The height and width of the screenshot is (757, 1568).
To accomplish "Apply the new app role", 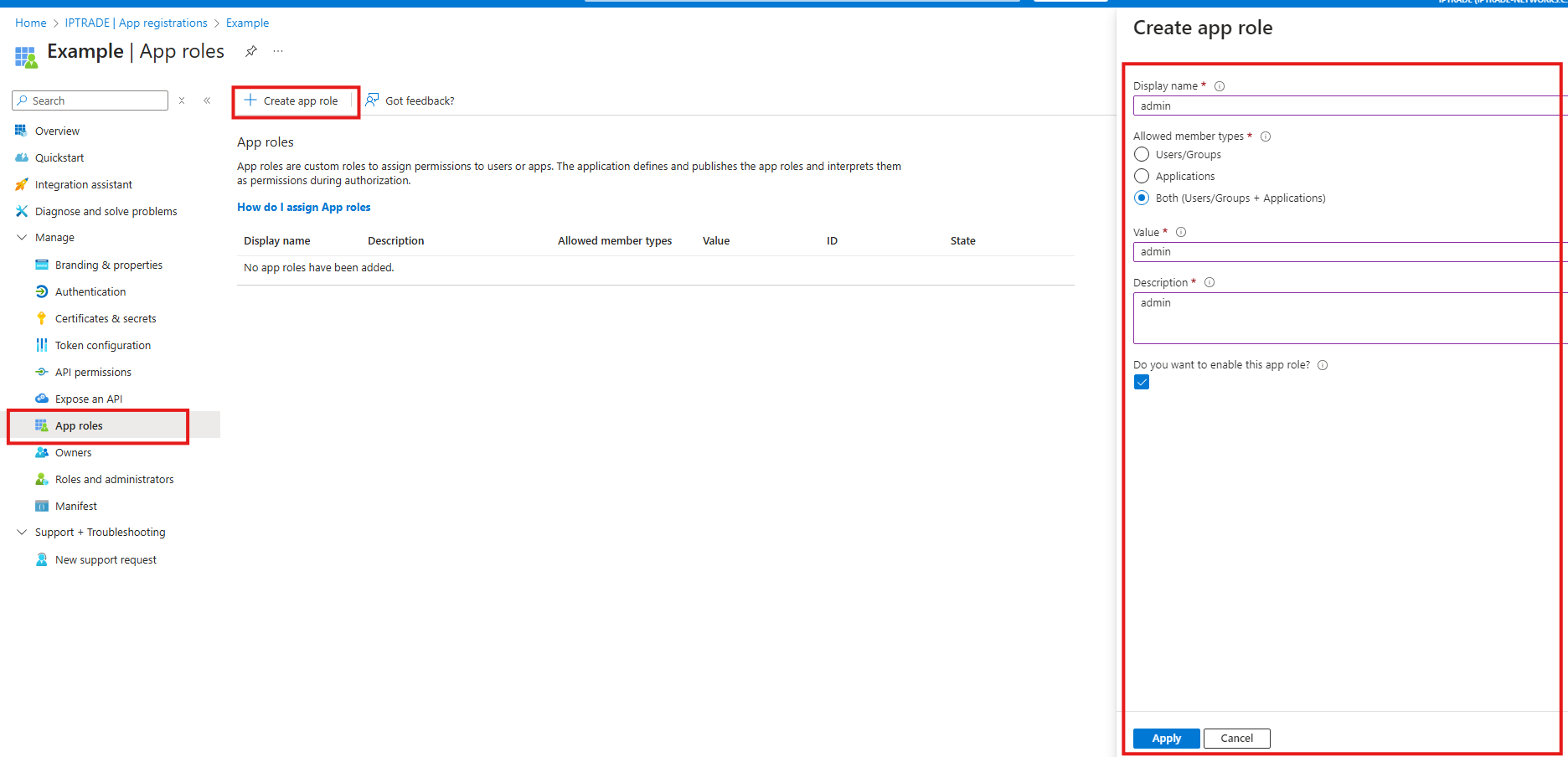I will (x=1166, y=738).
